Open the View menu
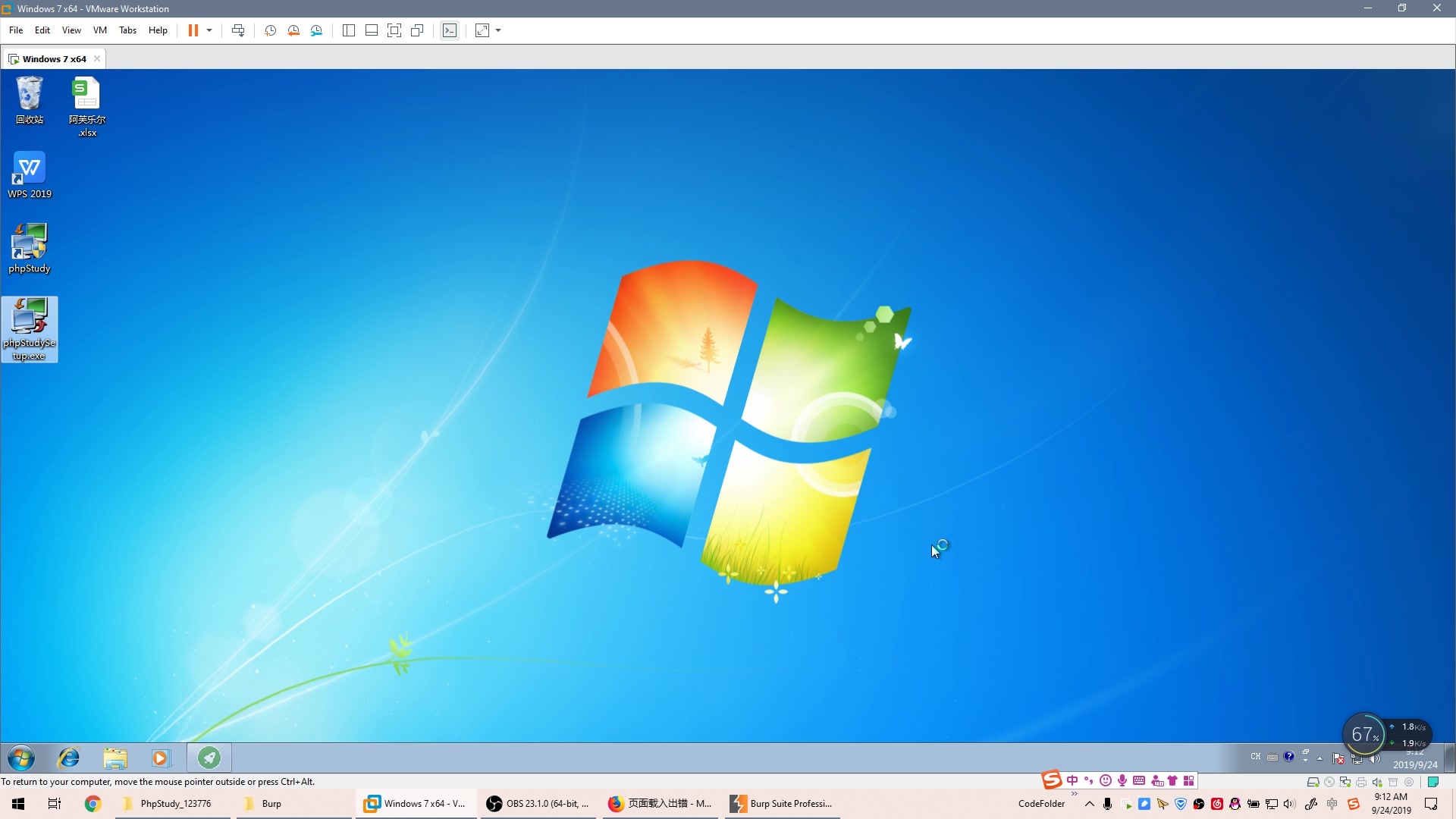This screenshot has height=819, width=1456. pyautogui.click(x=71, y=30)
